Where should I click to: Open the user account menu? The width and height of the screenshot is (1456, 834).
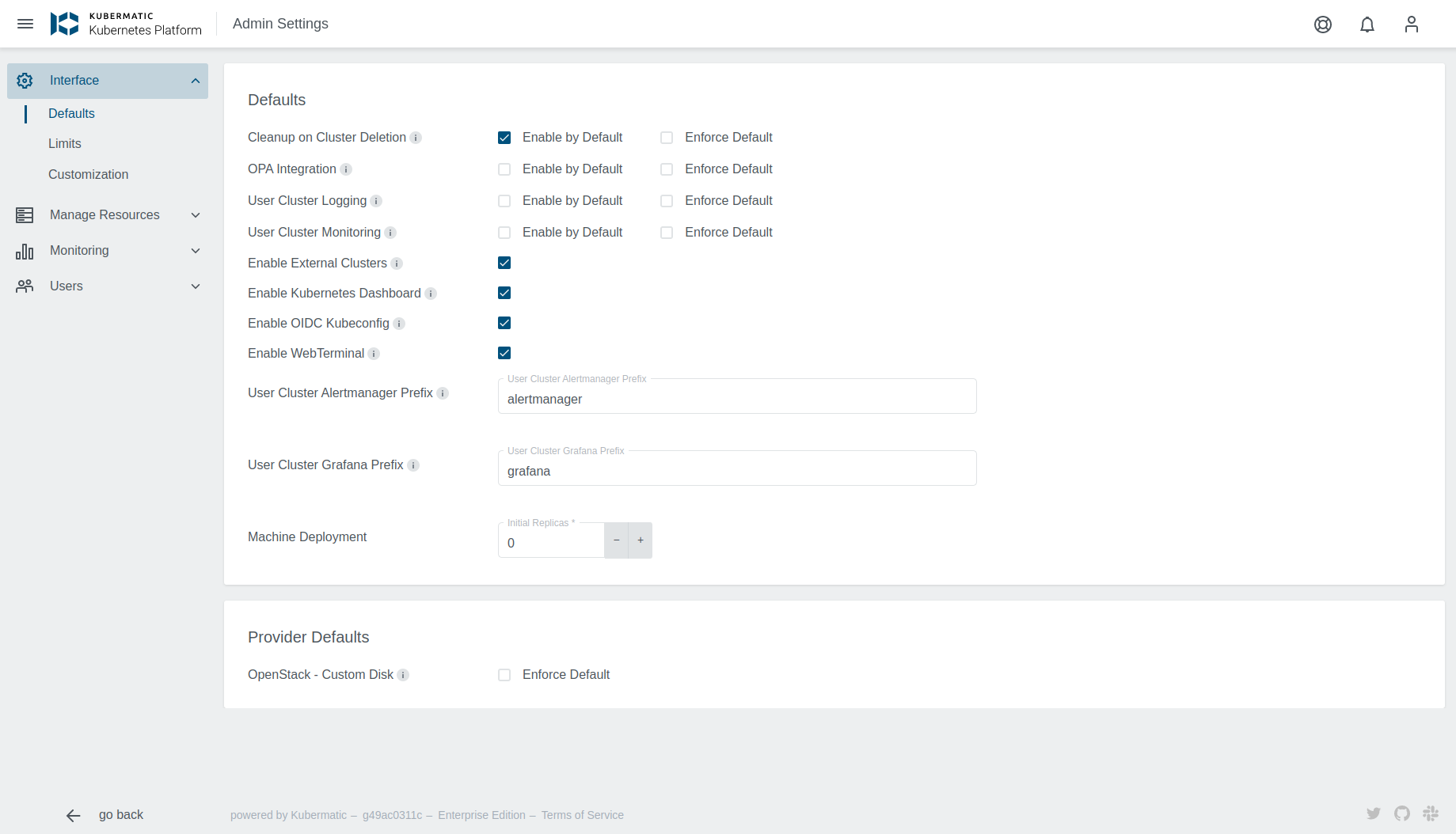pyautogui.click(x=1412, y=25)
